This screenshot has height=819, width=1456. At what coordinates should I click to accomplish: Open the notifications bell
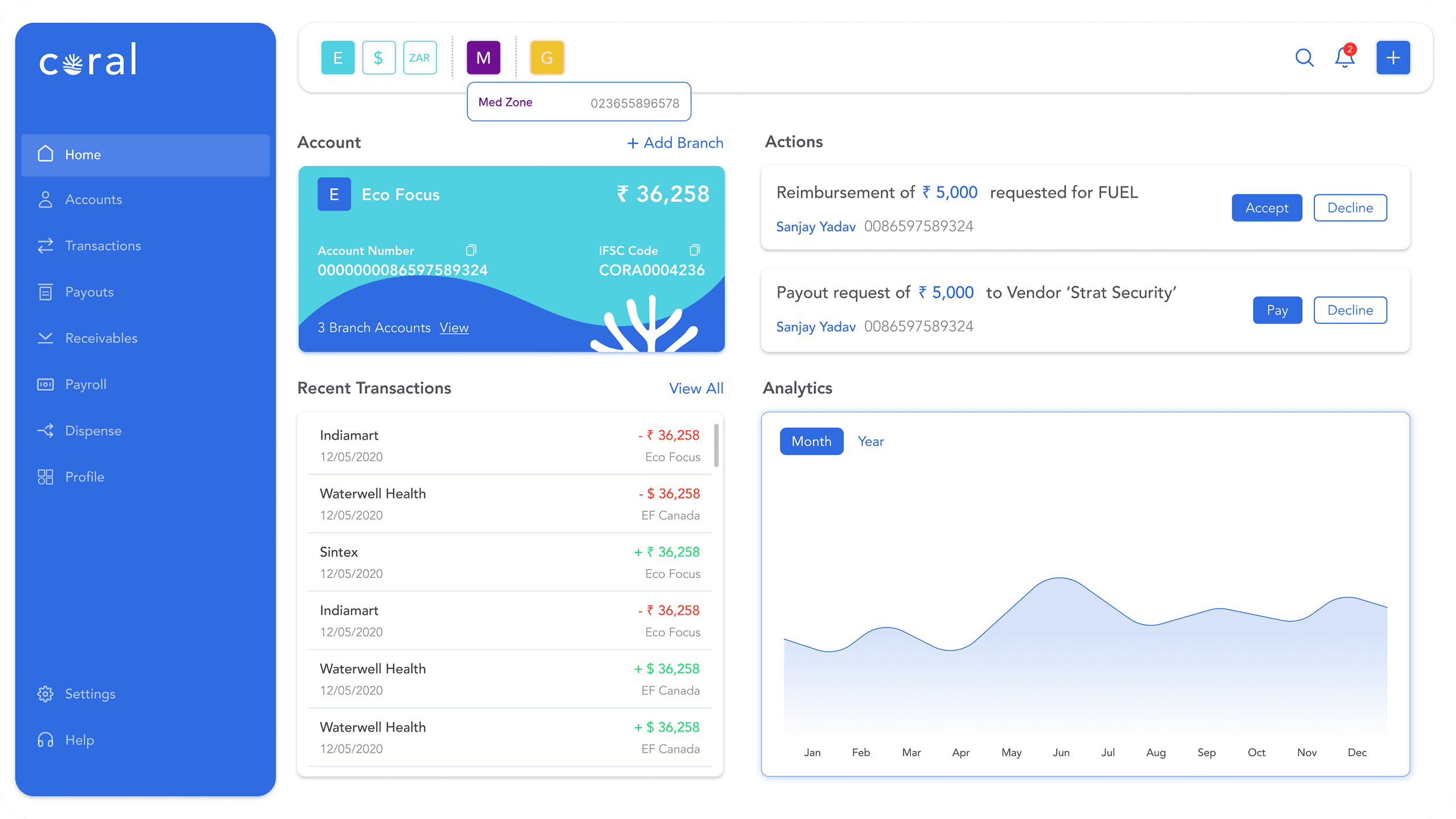[x=1344, y=58]
